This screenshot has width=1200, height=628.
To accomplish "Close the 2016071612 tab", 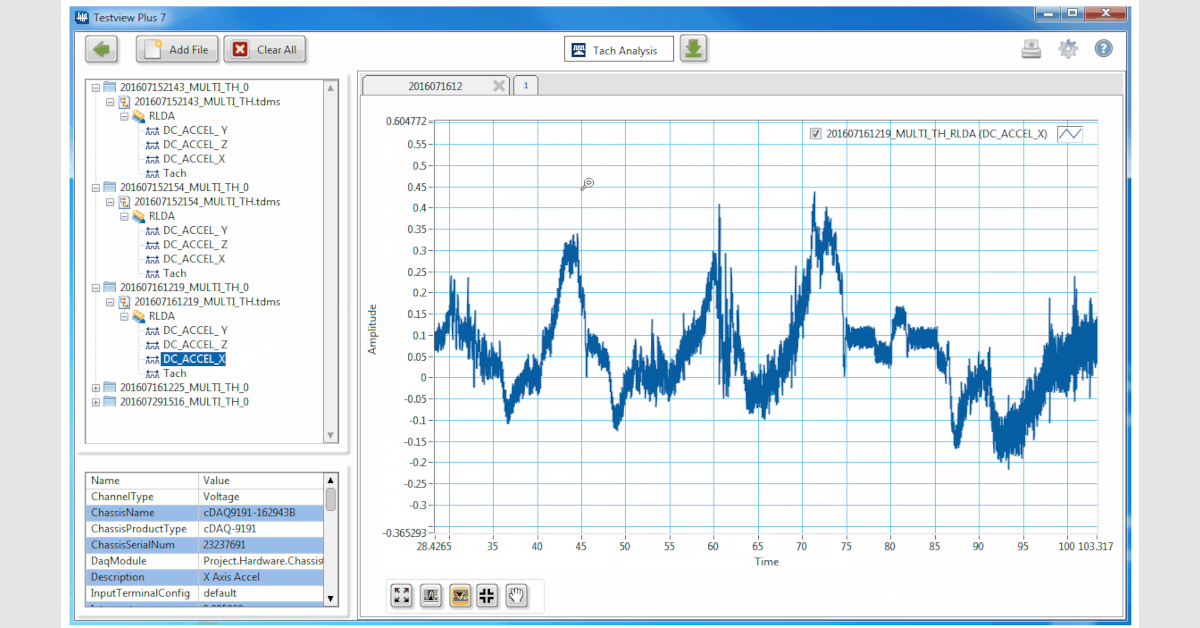I will [x=498, y=85].
